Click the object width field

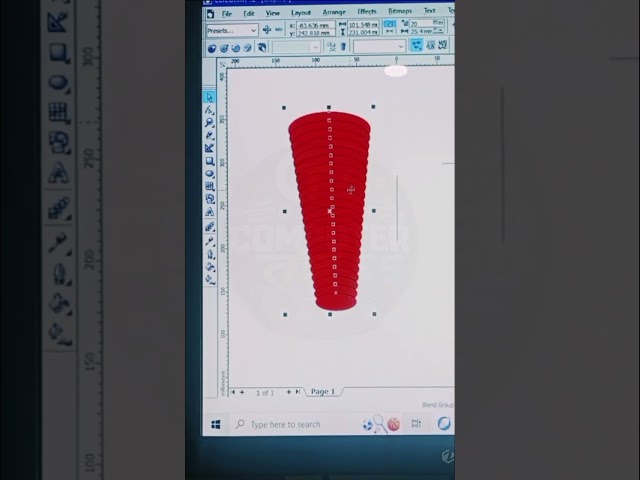[363, 24]
